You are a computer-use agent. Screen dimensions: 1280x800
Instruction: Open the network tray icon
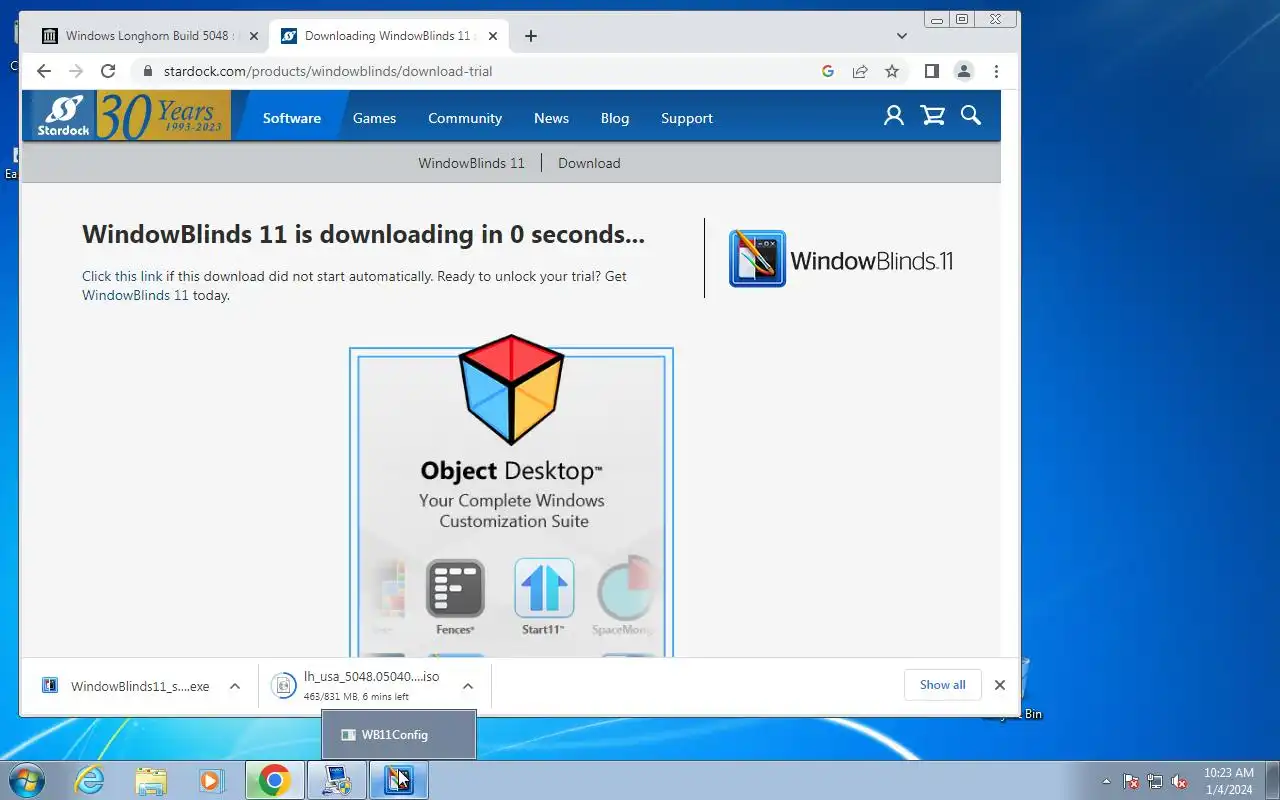point(1155,782)
